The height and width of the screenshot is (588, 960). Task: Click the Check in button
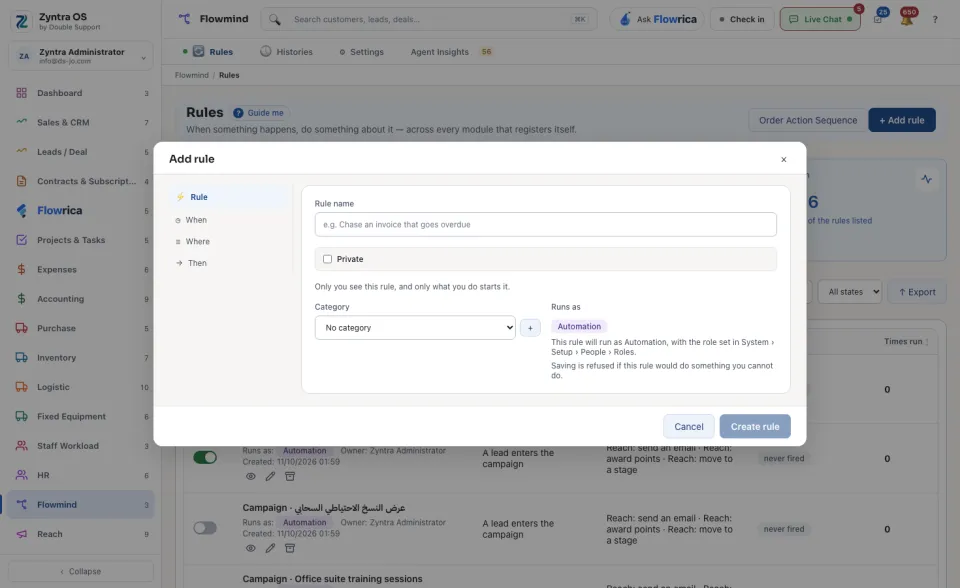tap(742, 20)
